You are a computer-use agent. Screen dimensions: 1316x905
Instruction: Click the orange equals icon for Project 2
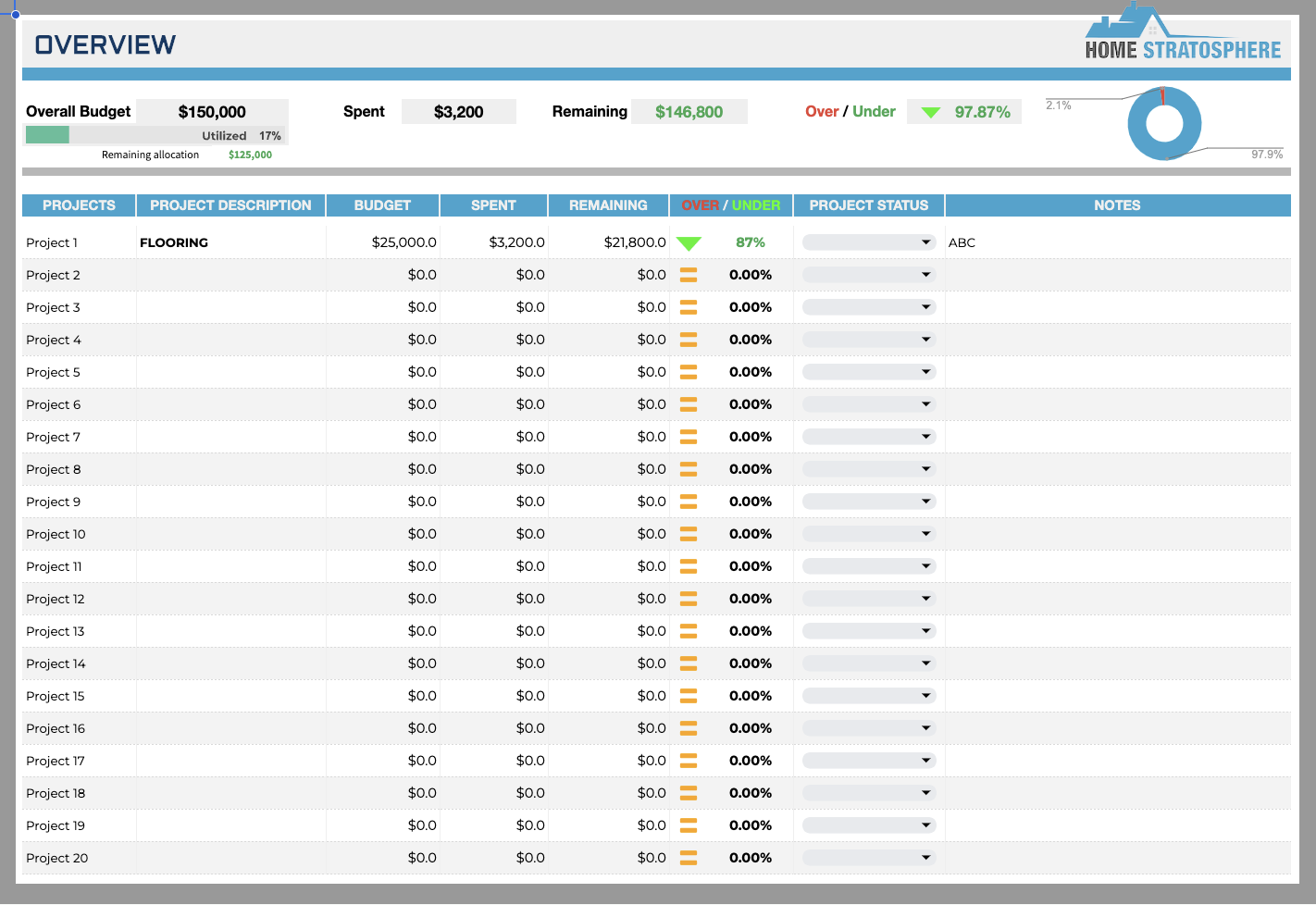click(689, 275)
